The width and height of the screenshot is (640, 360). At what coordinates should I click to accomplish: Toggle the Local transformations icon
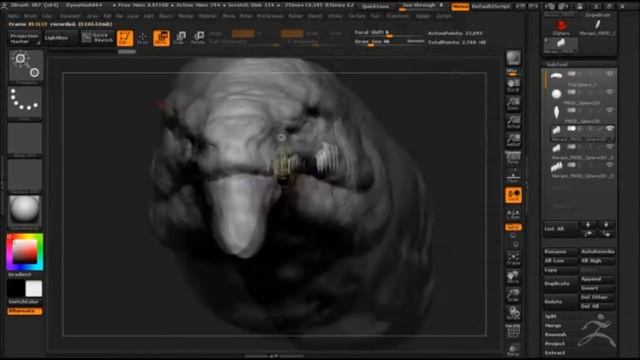(513, 195)
